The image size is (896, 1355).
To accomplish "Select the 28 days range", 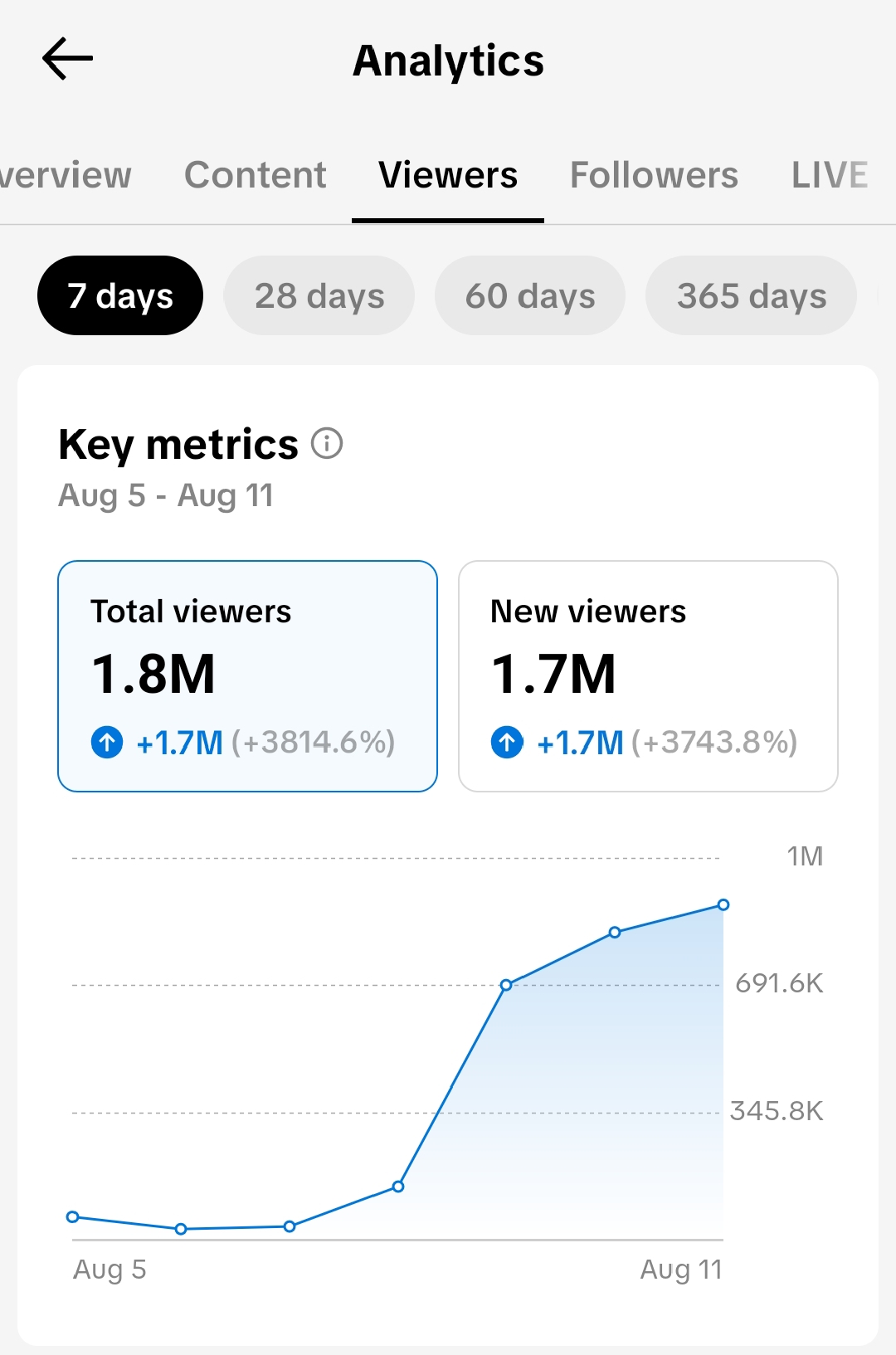I will click(319, 295).
